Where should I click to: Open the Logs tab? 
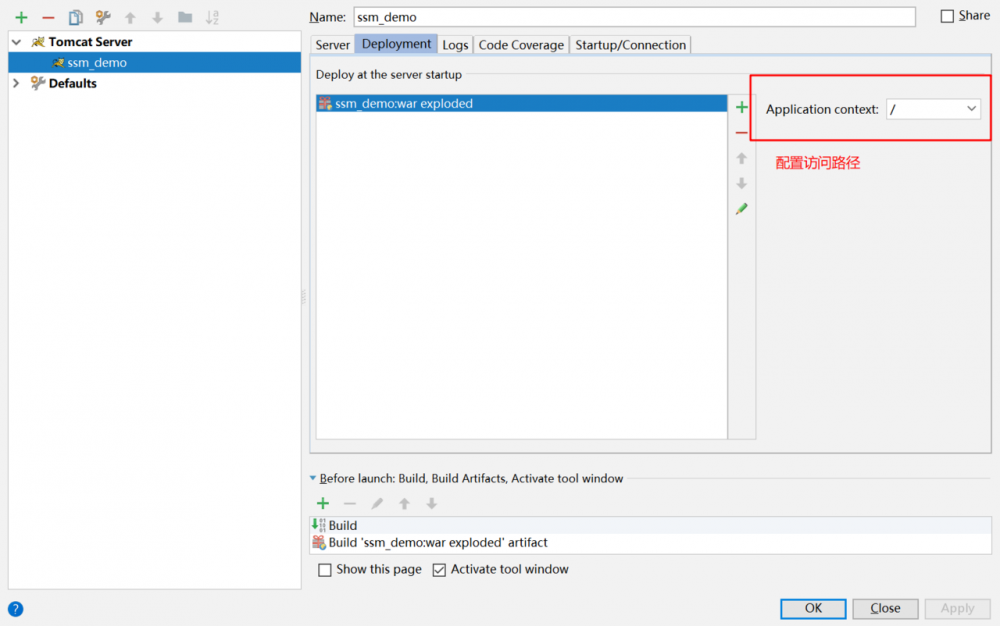tap(455, 45)
